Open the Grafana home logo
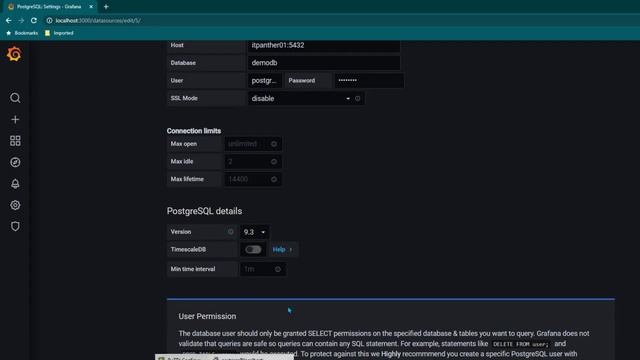640x360 pixels. (14, 54)
